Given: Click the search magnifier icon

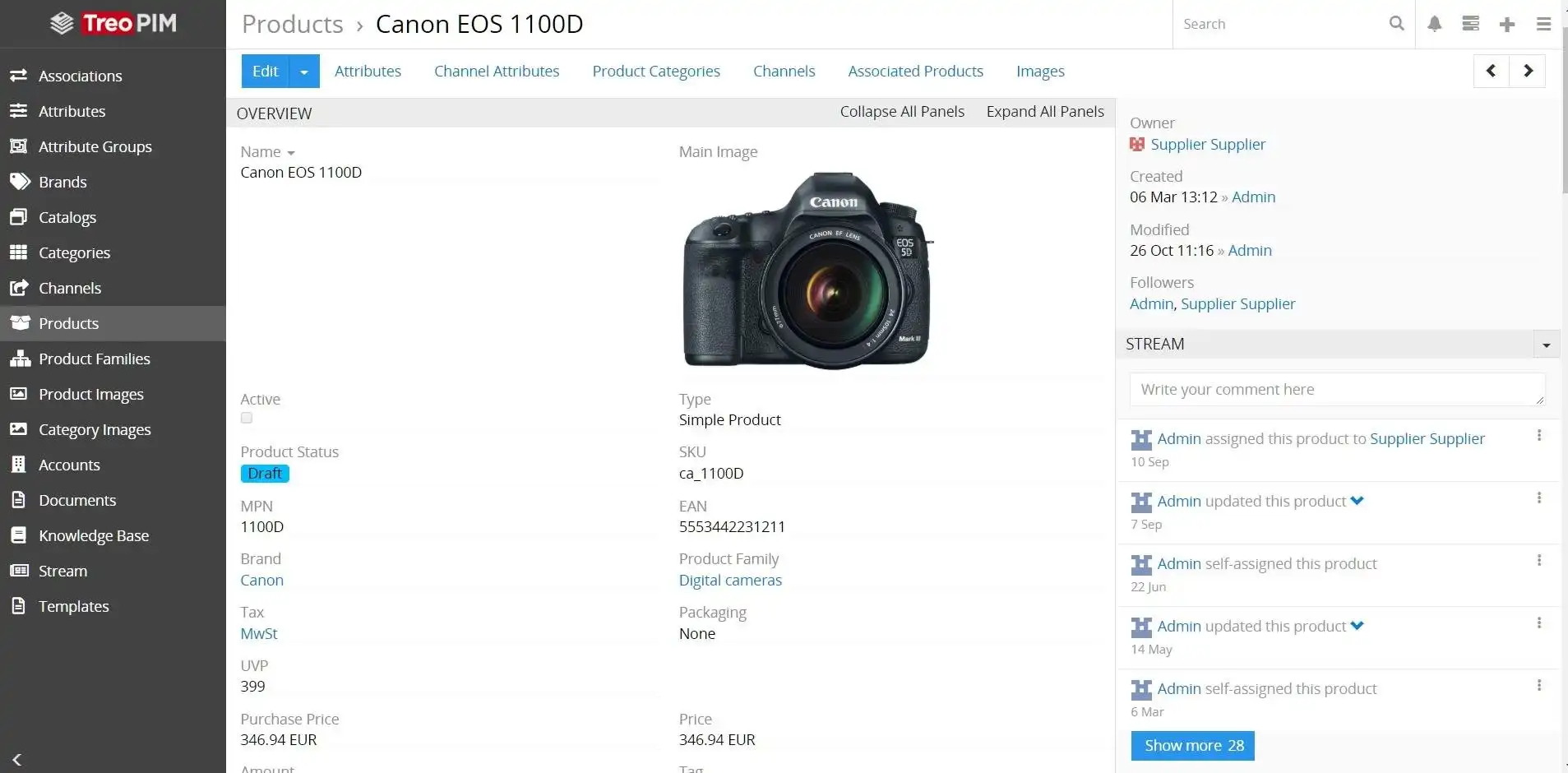Looking at the screenshot, I should 1396,24.
